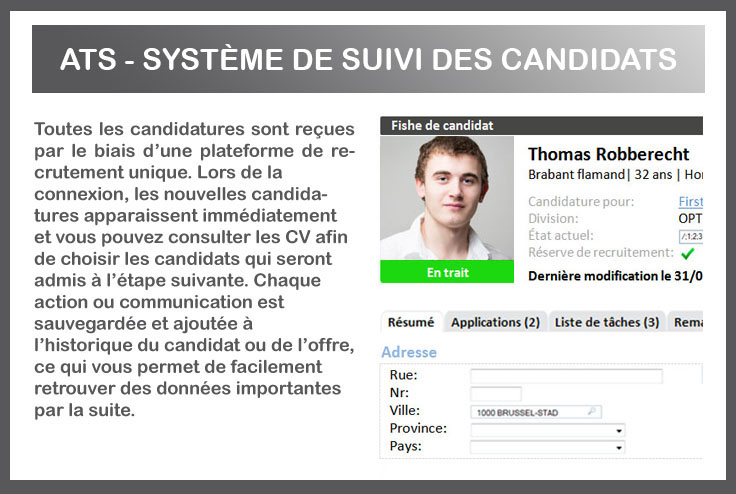
Task: Click the First link next to Candidature pour
Action: click(x=690, y=201)
